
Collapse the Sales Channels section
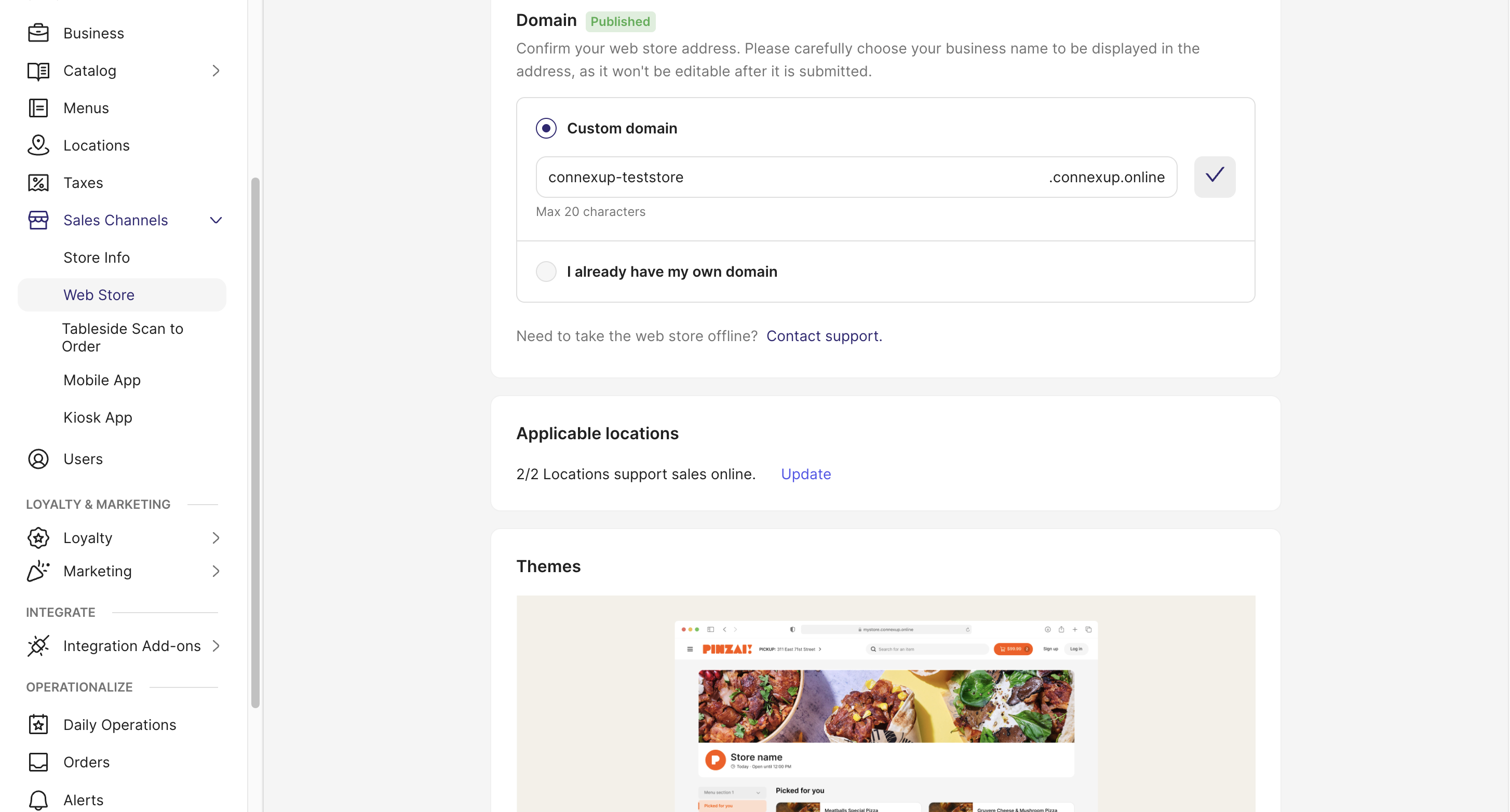215,221
